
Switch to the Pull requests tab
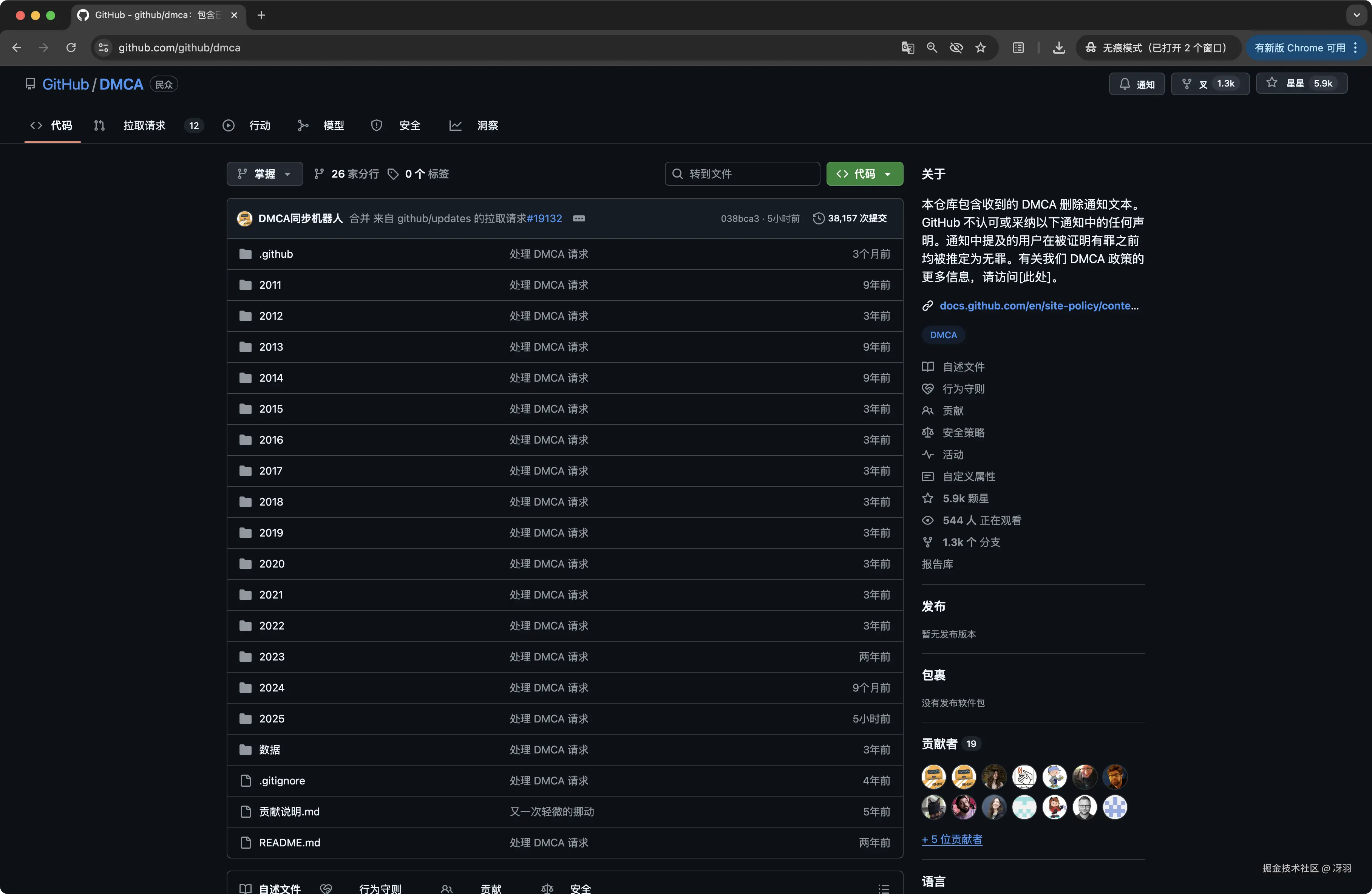click(x=144, y=125)
